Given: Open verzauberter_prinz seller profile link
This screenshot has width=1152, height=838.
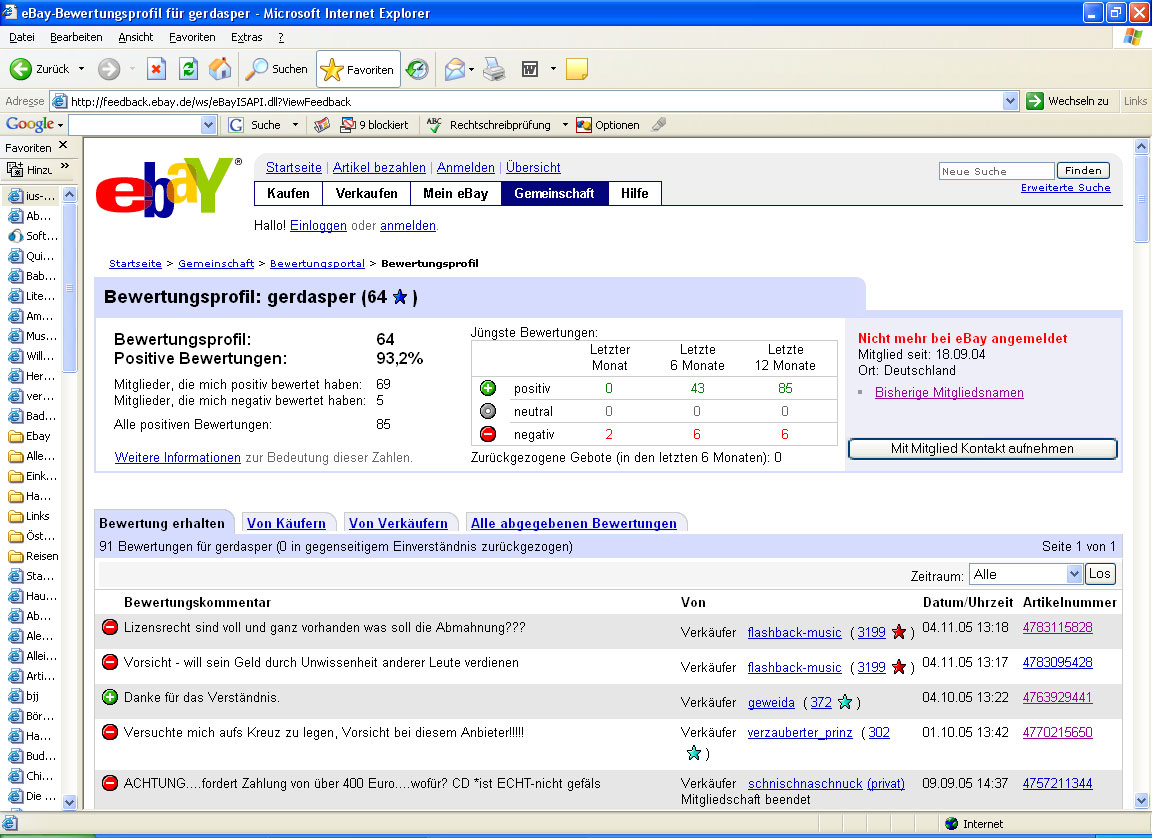Looking at the screenshot, I should coord(800,733).
